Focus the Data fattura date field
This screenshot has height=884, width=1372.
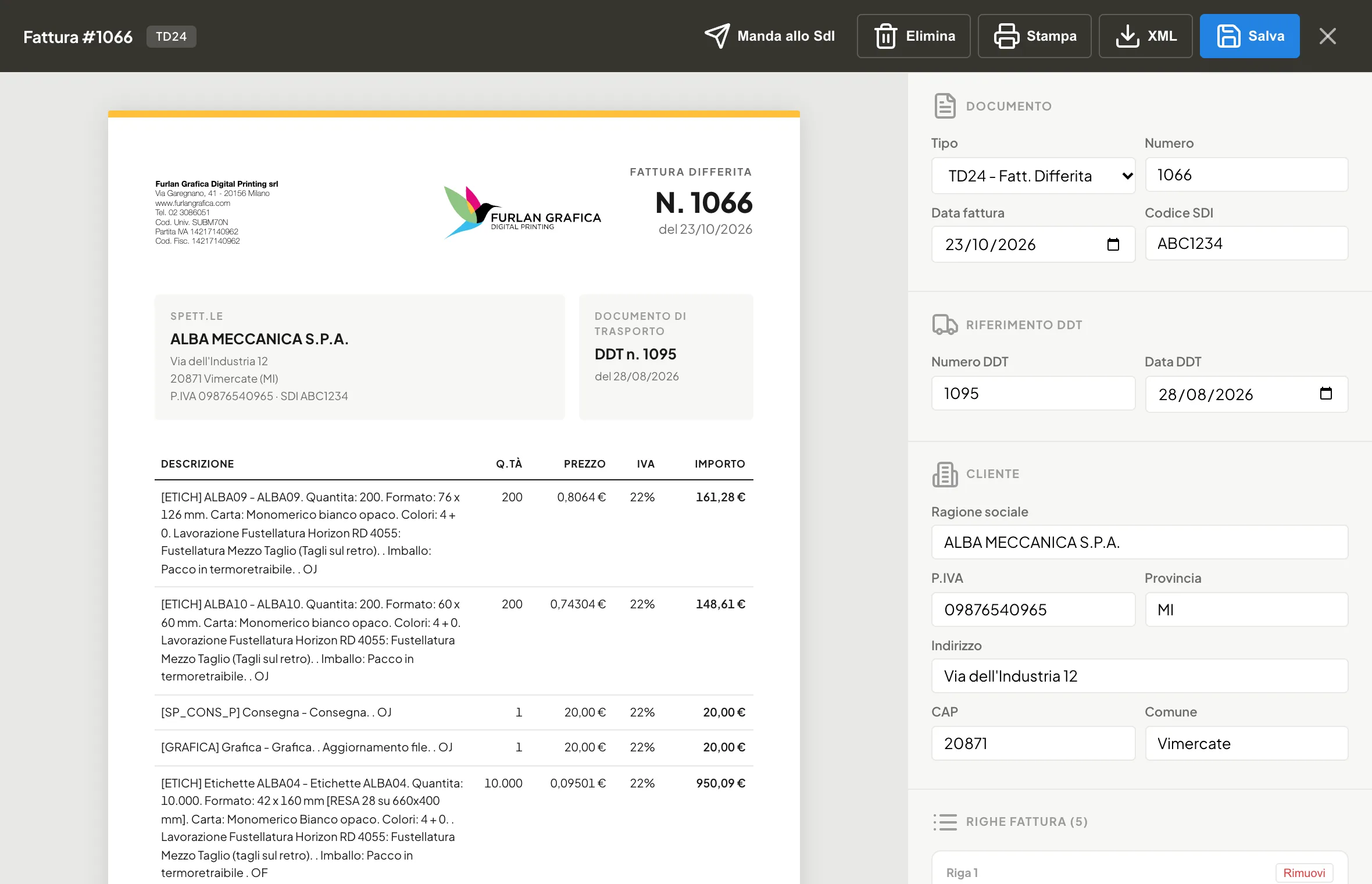[x=1033, y=244]
